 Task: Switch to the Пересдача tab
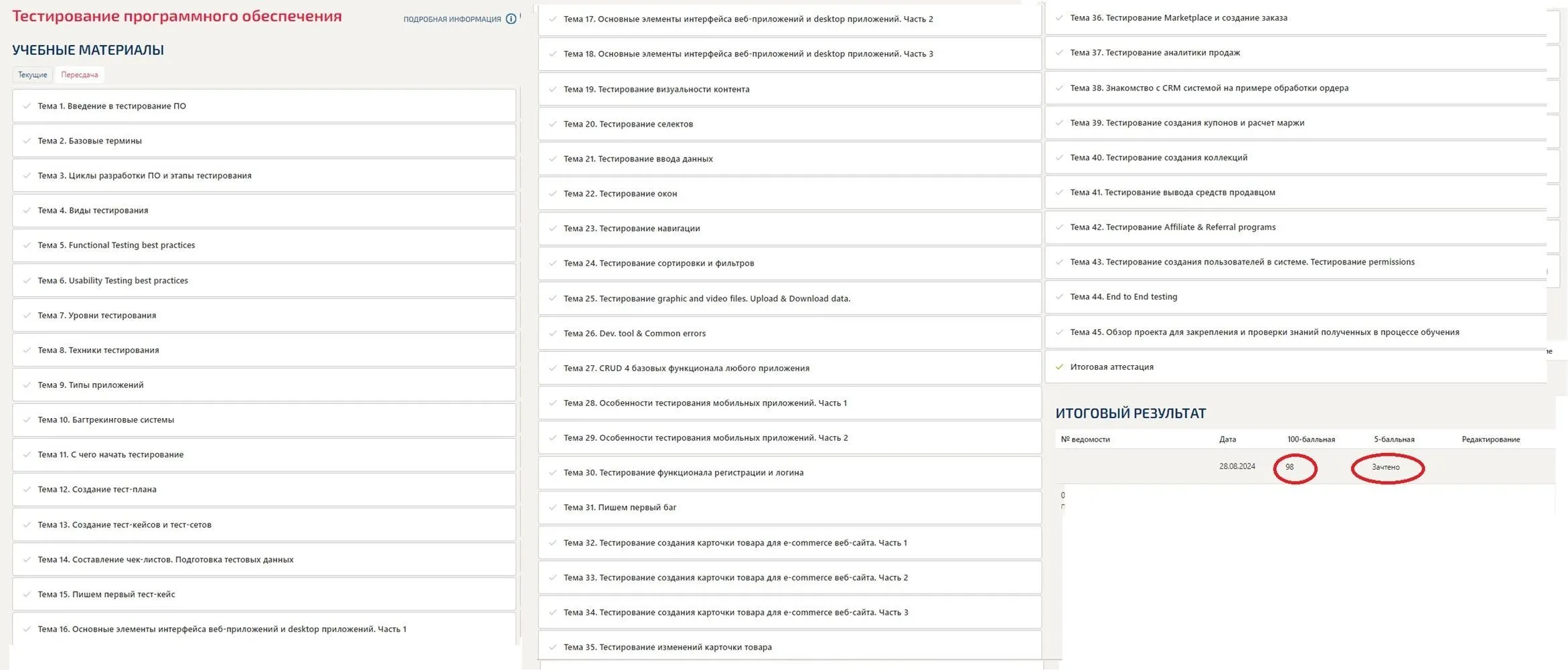[79, 74]
